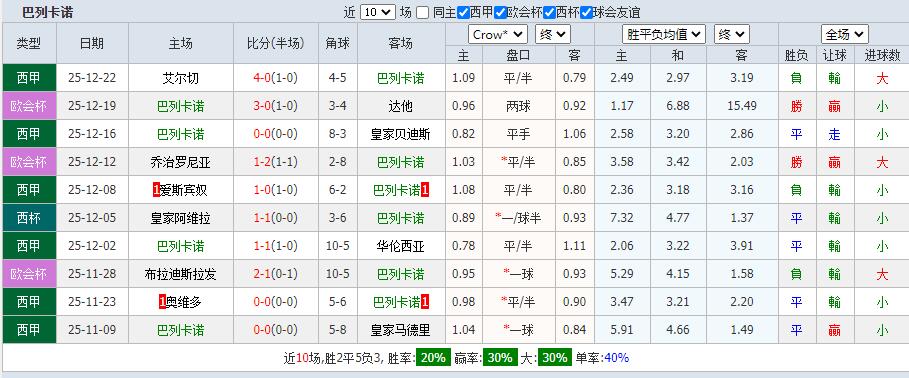Click the 欧会杯 tag in the 25-12-19 row
909x378 pixels.
coord(29,106)
